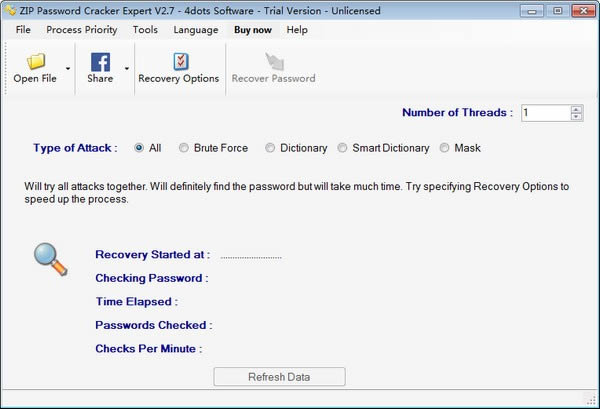Viewport: 600px width, 409px height.
Task: Select Smart Dictionary attack type
Action: [343, 148]
